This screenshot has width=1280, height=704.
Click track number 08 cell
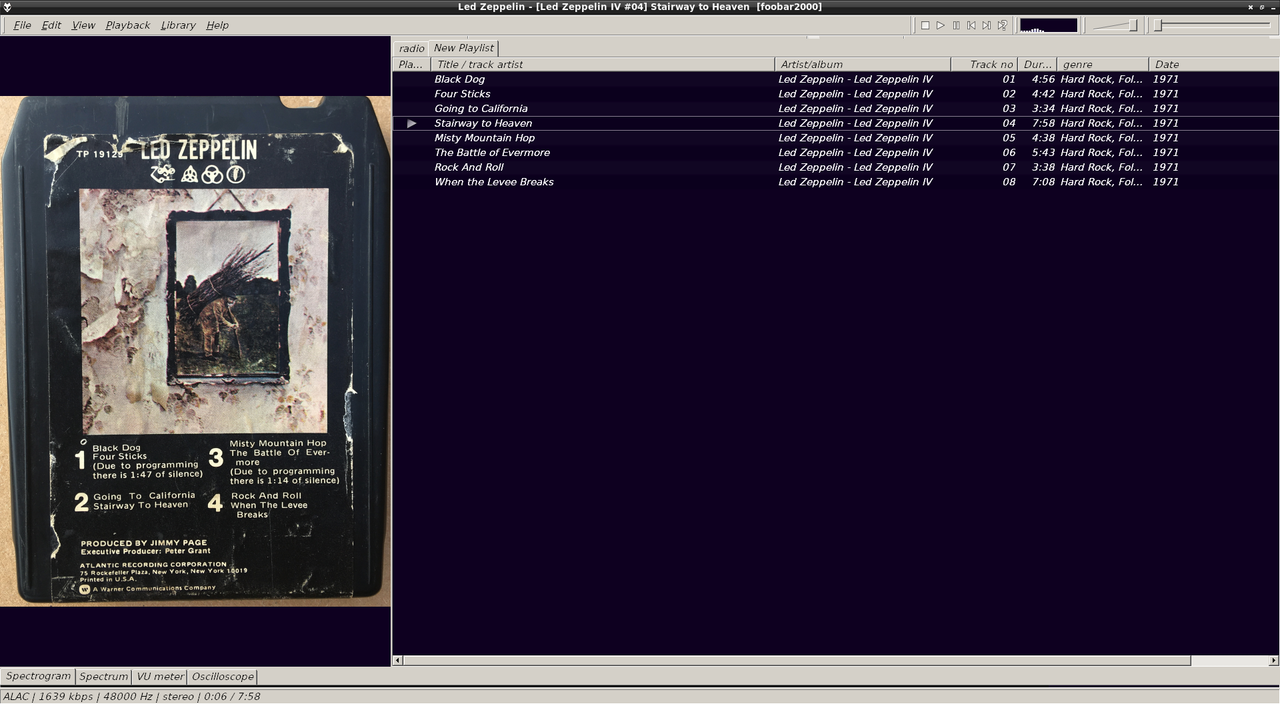coord(1008,182)
